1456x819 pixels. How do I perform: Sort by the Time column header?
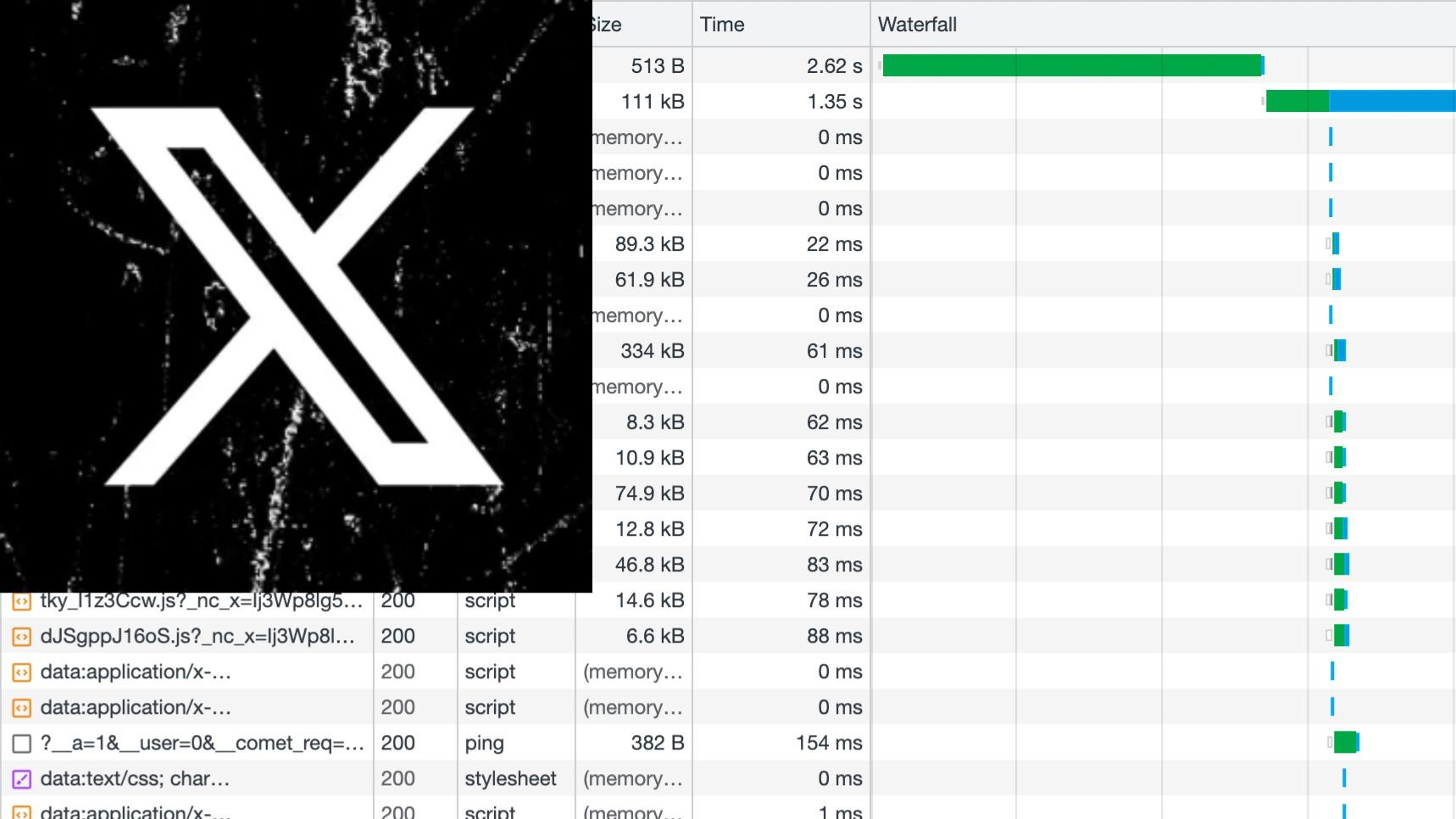[x=722, y=25]
